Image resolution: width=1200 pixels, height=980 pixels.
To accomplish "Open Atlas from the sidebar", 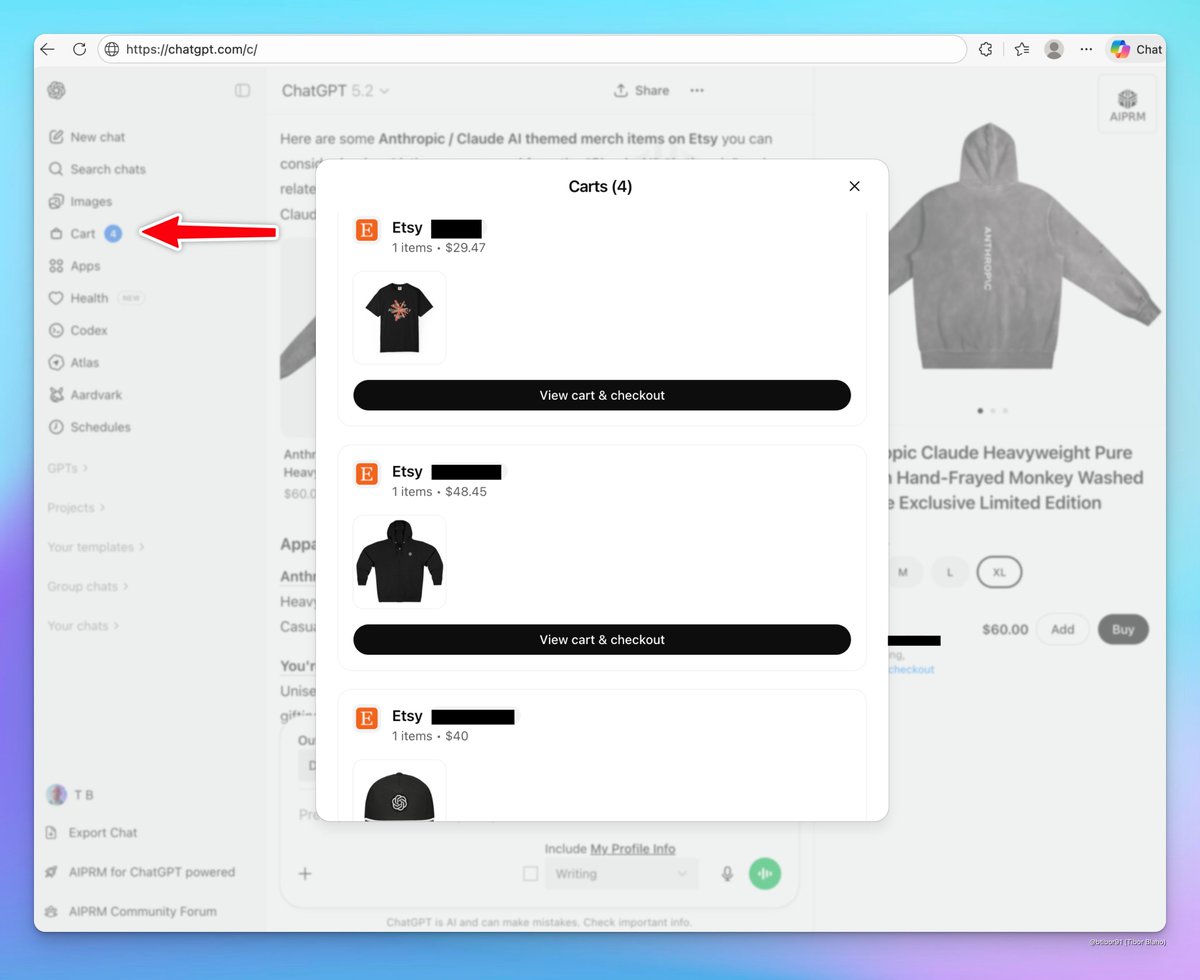I will pyautogui.click(x=85, y=362).
